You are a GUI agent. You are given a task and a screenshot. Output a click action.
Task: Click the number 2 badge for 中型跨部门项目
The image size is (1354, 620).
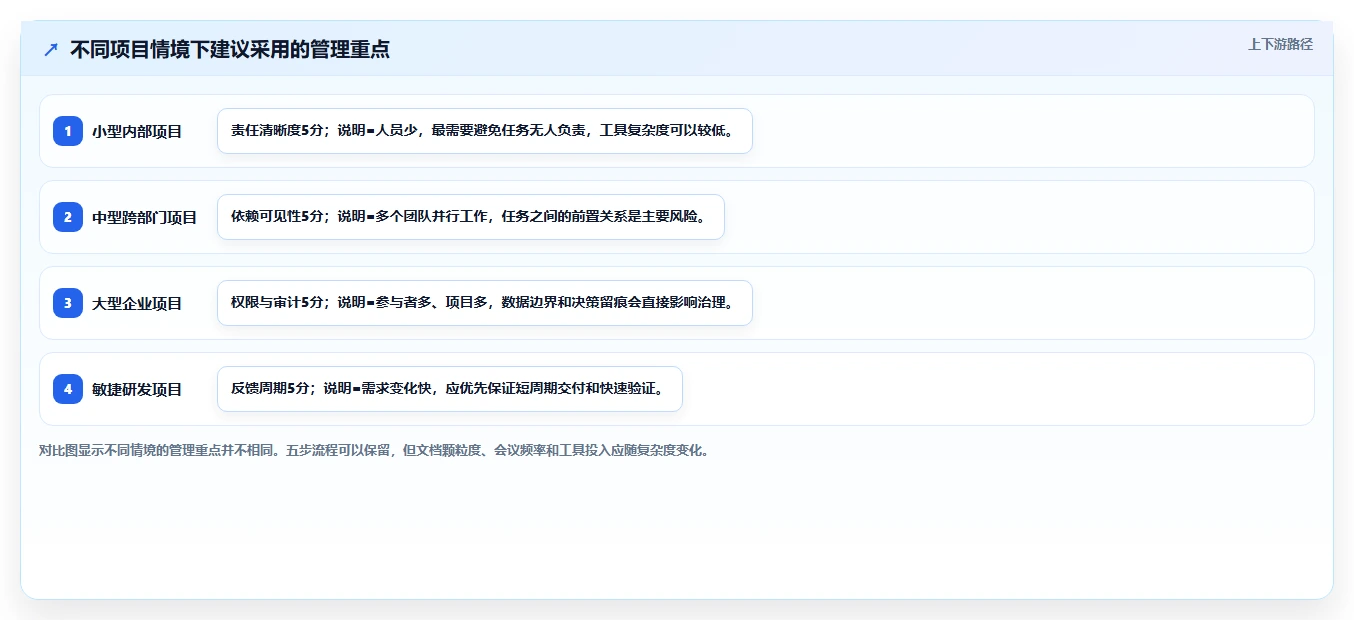click(x=68, y=217)
